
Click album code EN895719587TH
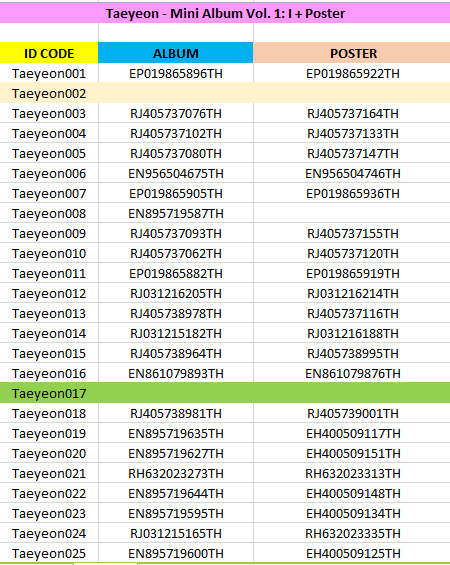click(176, 214)
